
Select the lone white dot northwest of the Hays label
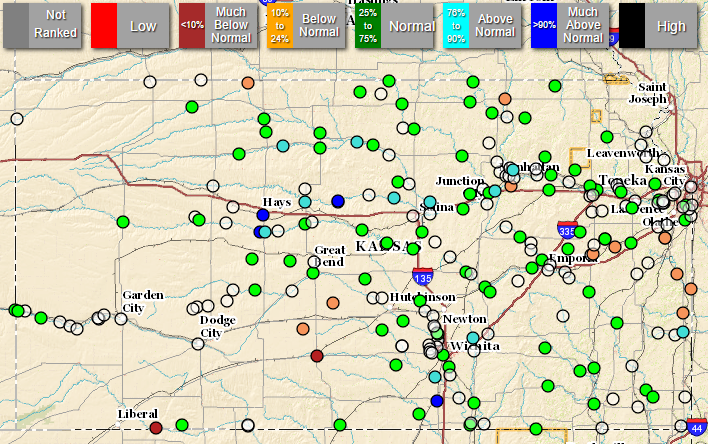click(x=213, y=186)
